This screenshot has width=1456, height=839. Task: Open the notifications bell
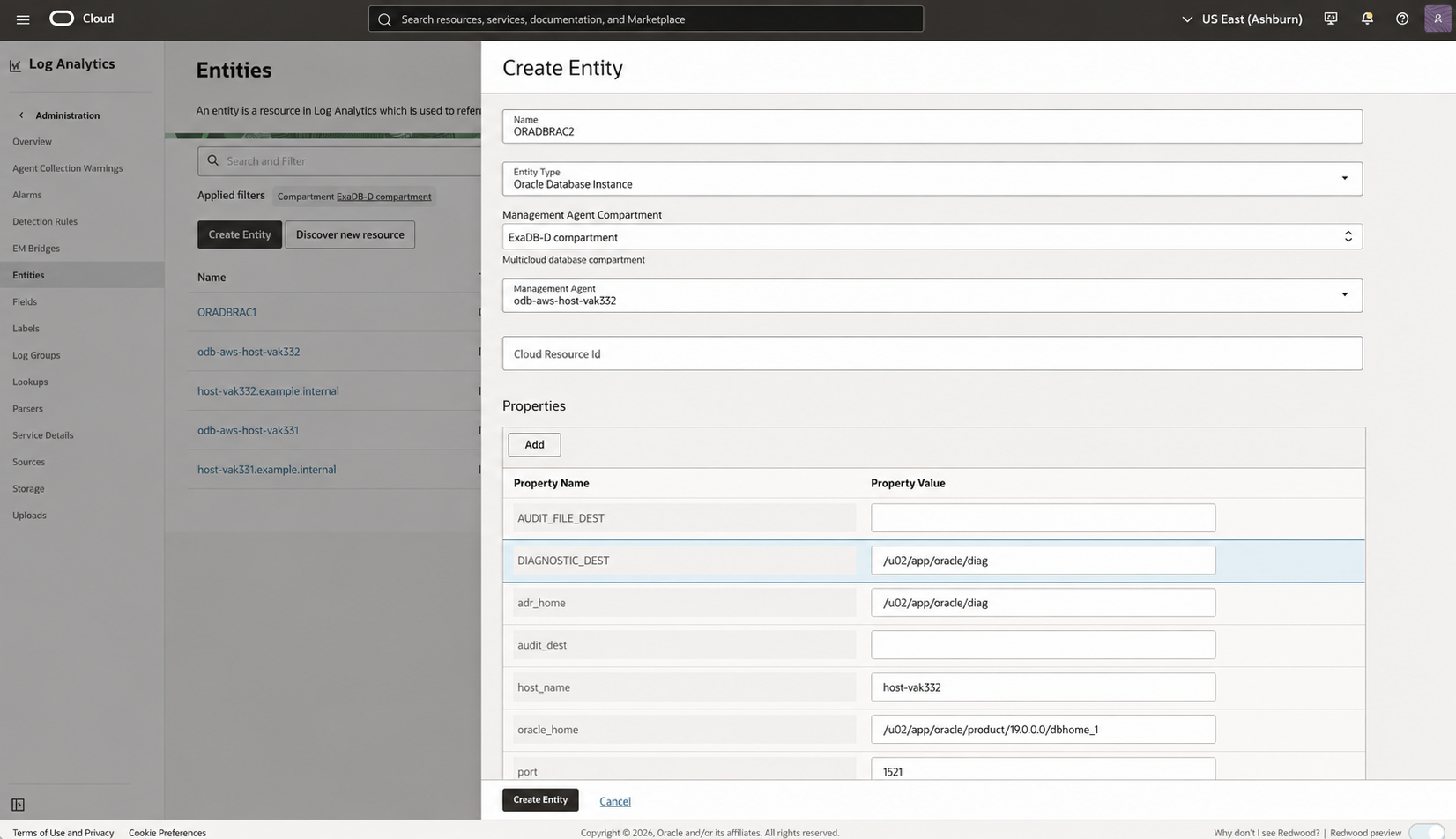click(1367, 19)
